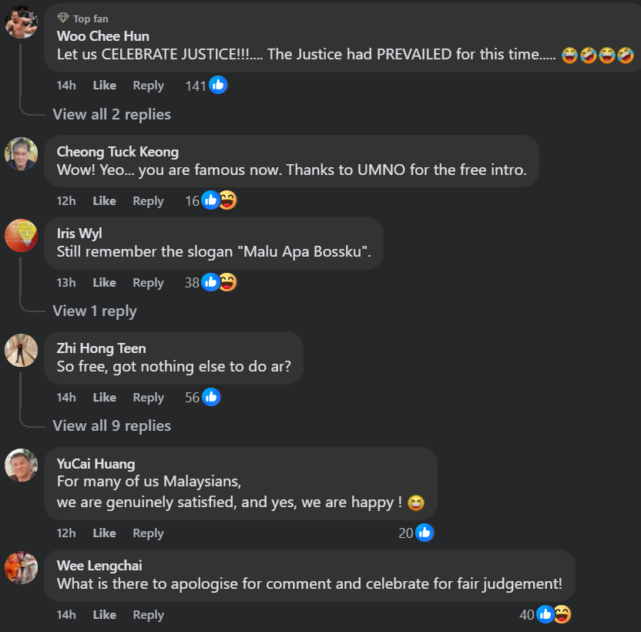Reply to YuCai Huang's comment
Viewport: 641px width, 632px height.
148,533
